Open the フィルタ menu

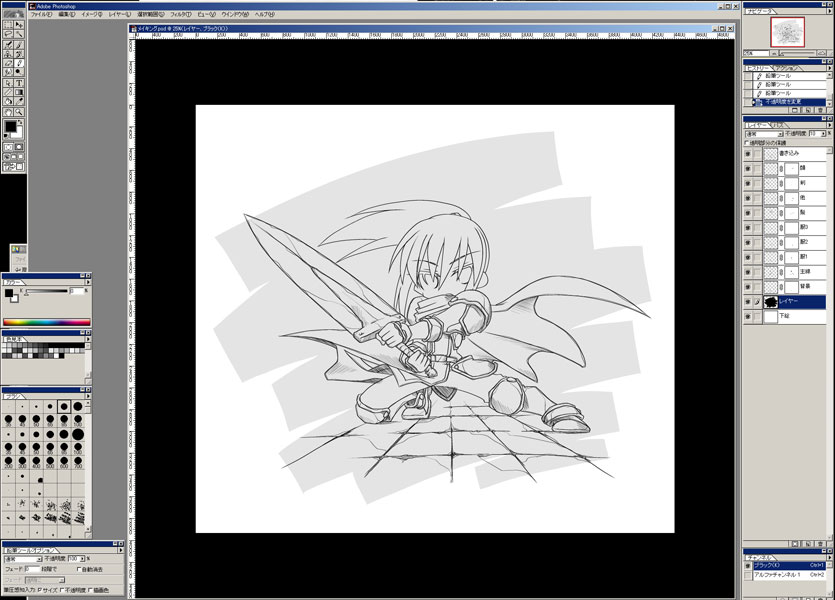pos(180,15)
